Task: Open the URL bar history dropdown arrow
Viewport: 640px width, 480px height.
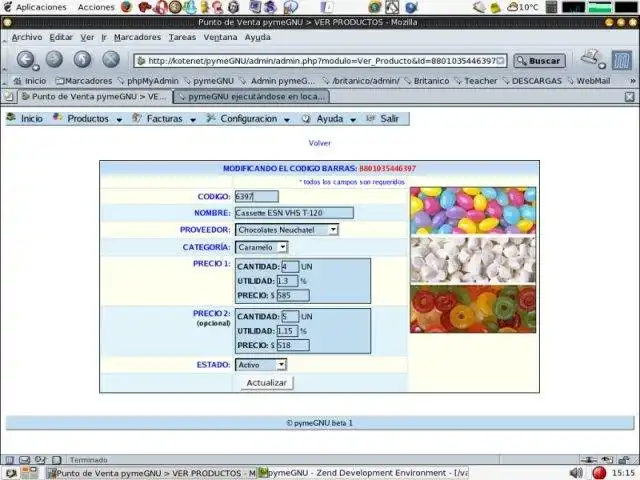Action: click(500, 61)
